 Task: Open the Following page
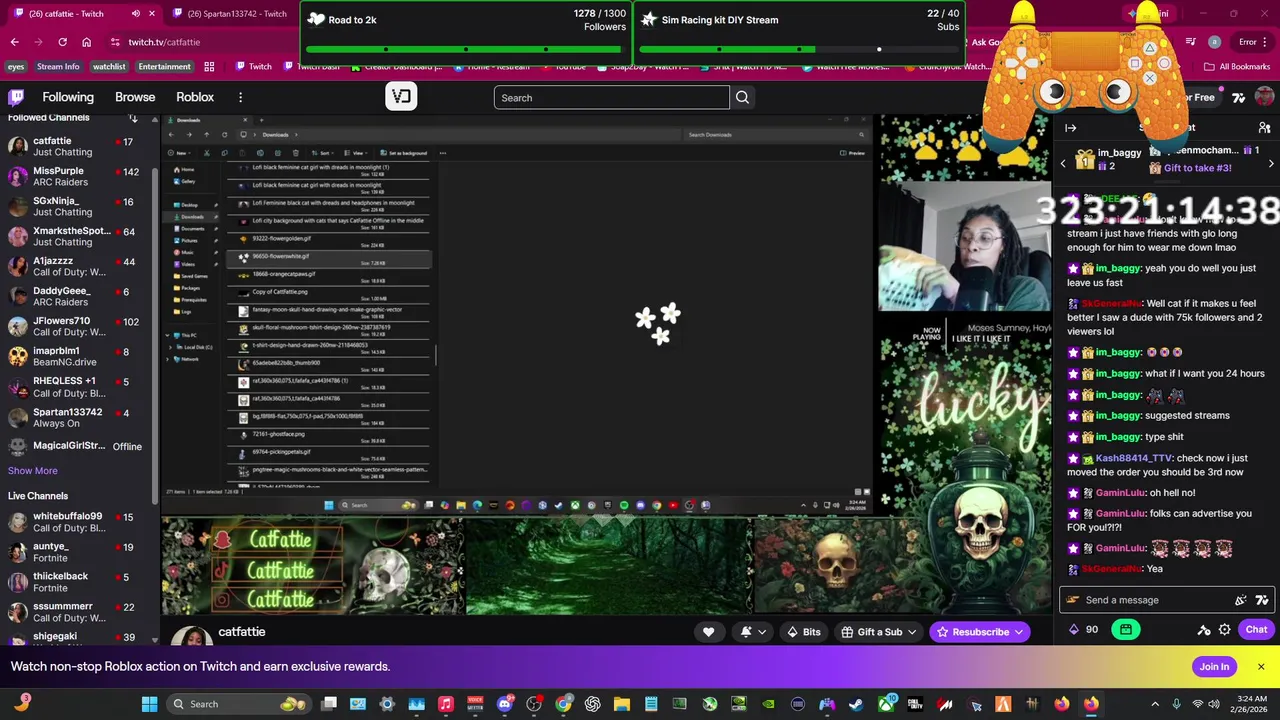tap(68, 97)
